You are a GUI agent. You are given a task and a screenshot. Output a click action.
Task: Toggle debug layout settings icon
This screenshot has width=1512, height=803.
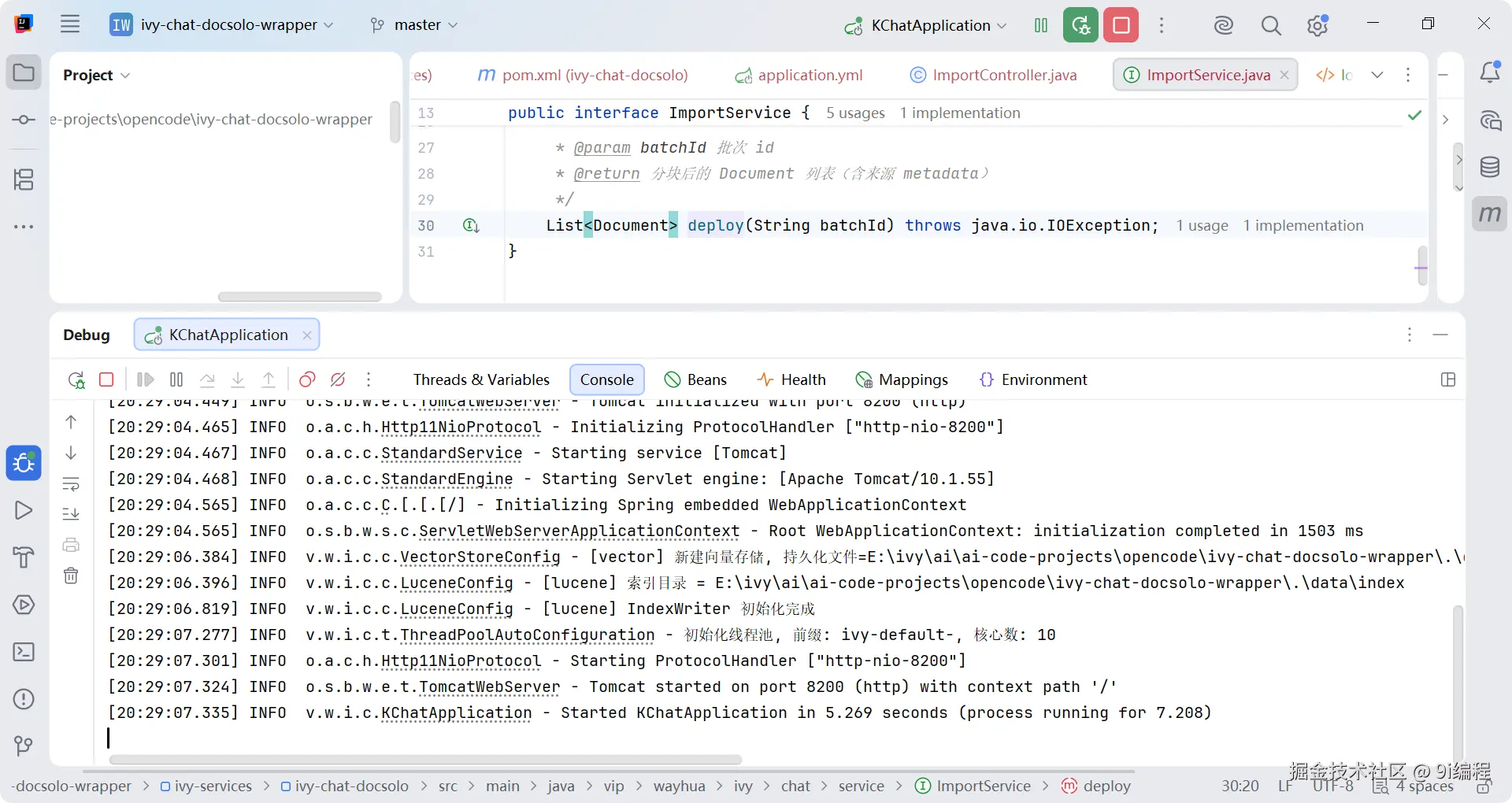coord(1447,379)
